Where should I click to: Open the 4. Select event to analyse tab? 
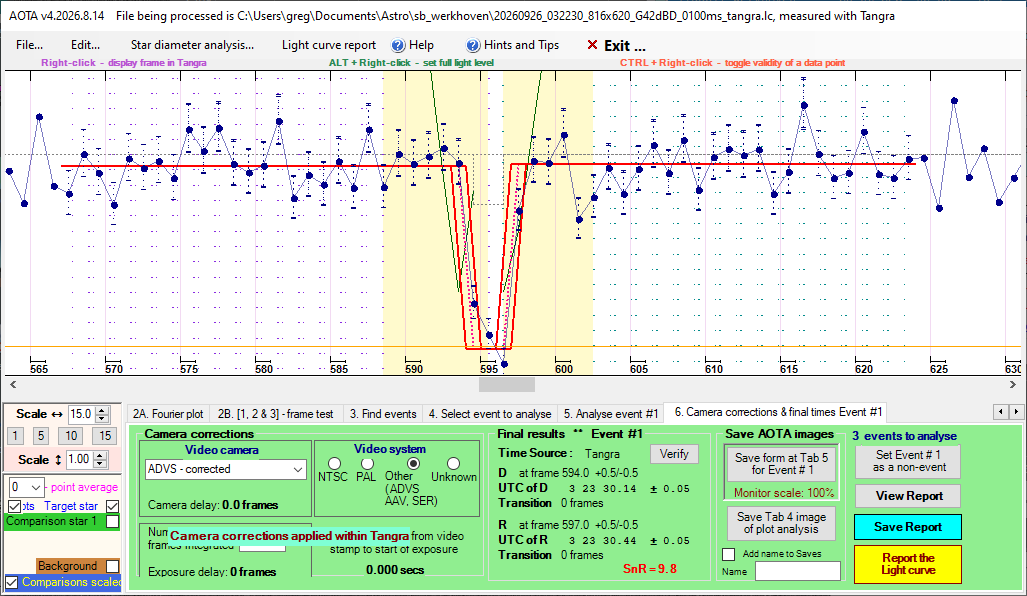490,414
